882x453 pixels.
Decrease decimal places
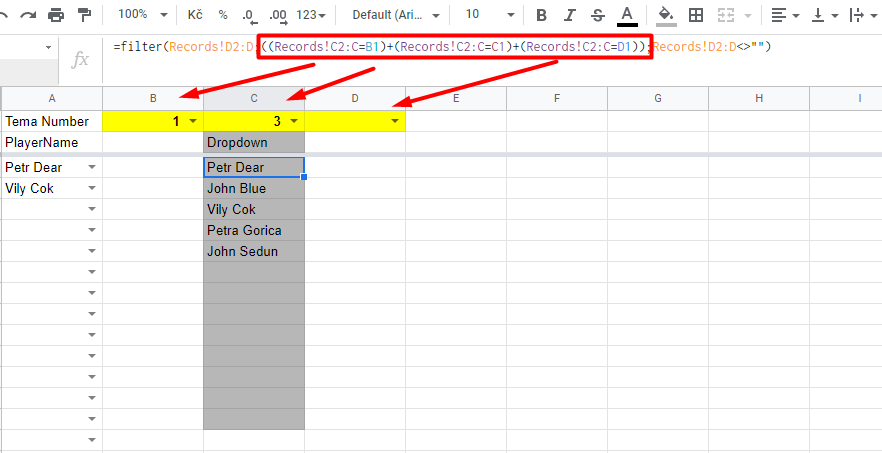click(250, 16)
